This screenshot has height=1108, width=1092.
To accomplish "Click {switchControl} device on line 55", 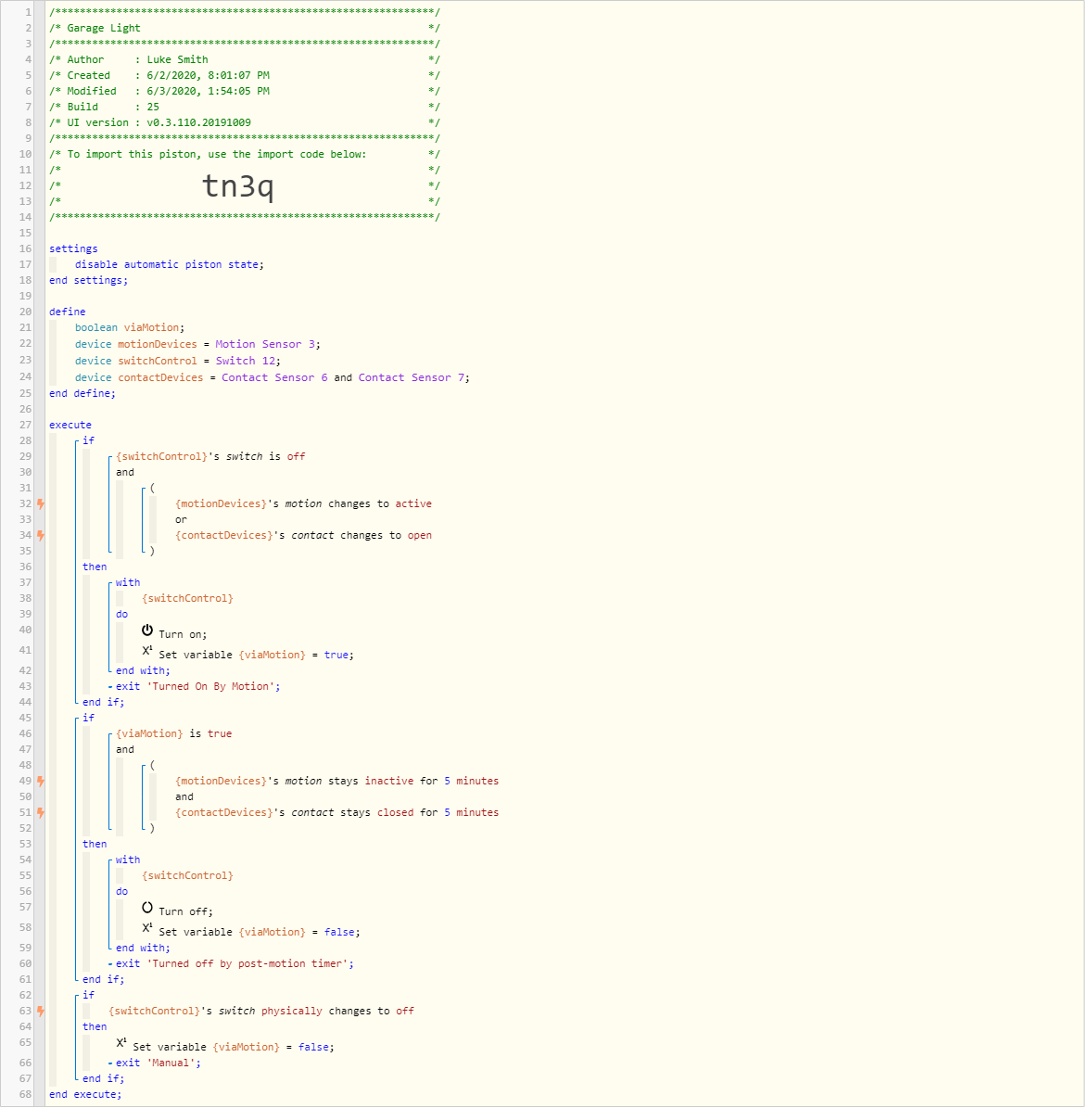I will [187, 875].
